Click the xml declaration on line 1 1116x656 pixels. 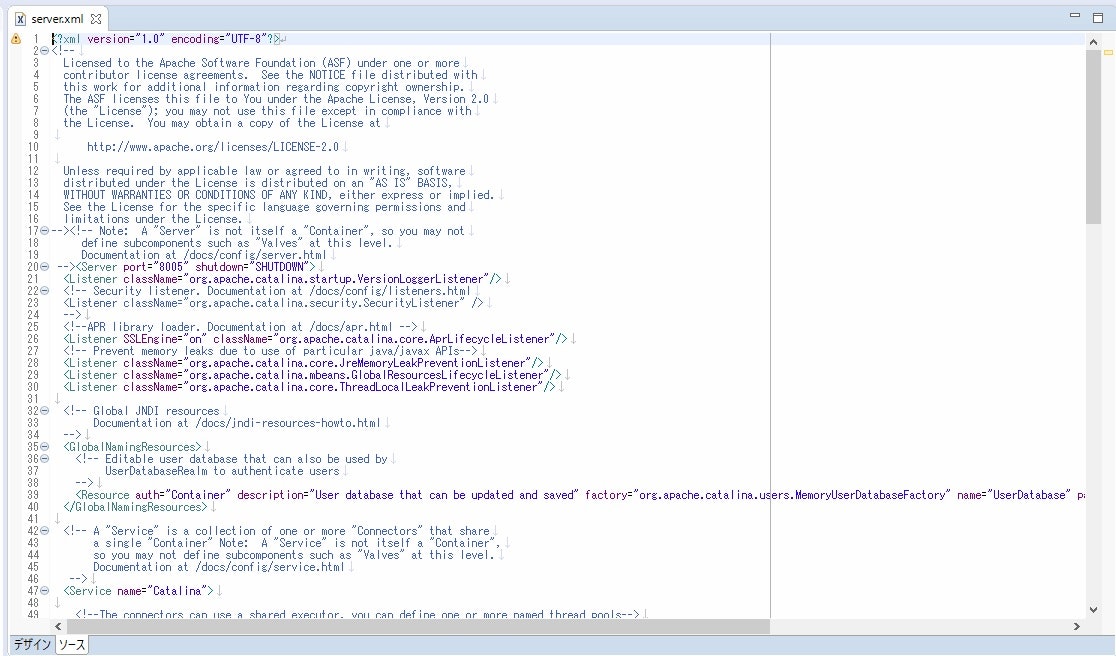coord(166,39)
